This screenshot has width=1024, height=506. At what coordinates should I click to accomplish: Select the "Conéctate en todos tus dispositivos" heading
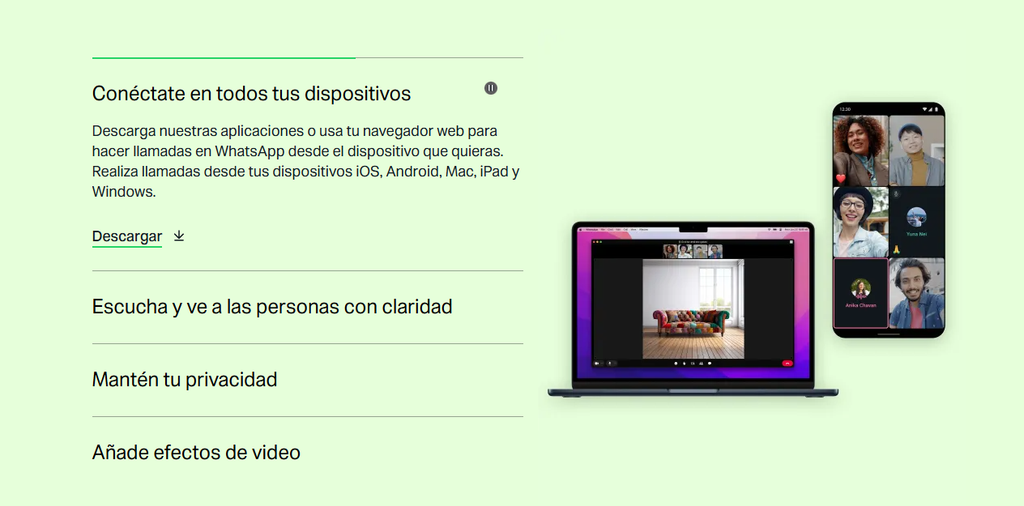point(251,93)
